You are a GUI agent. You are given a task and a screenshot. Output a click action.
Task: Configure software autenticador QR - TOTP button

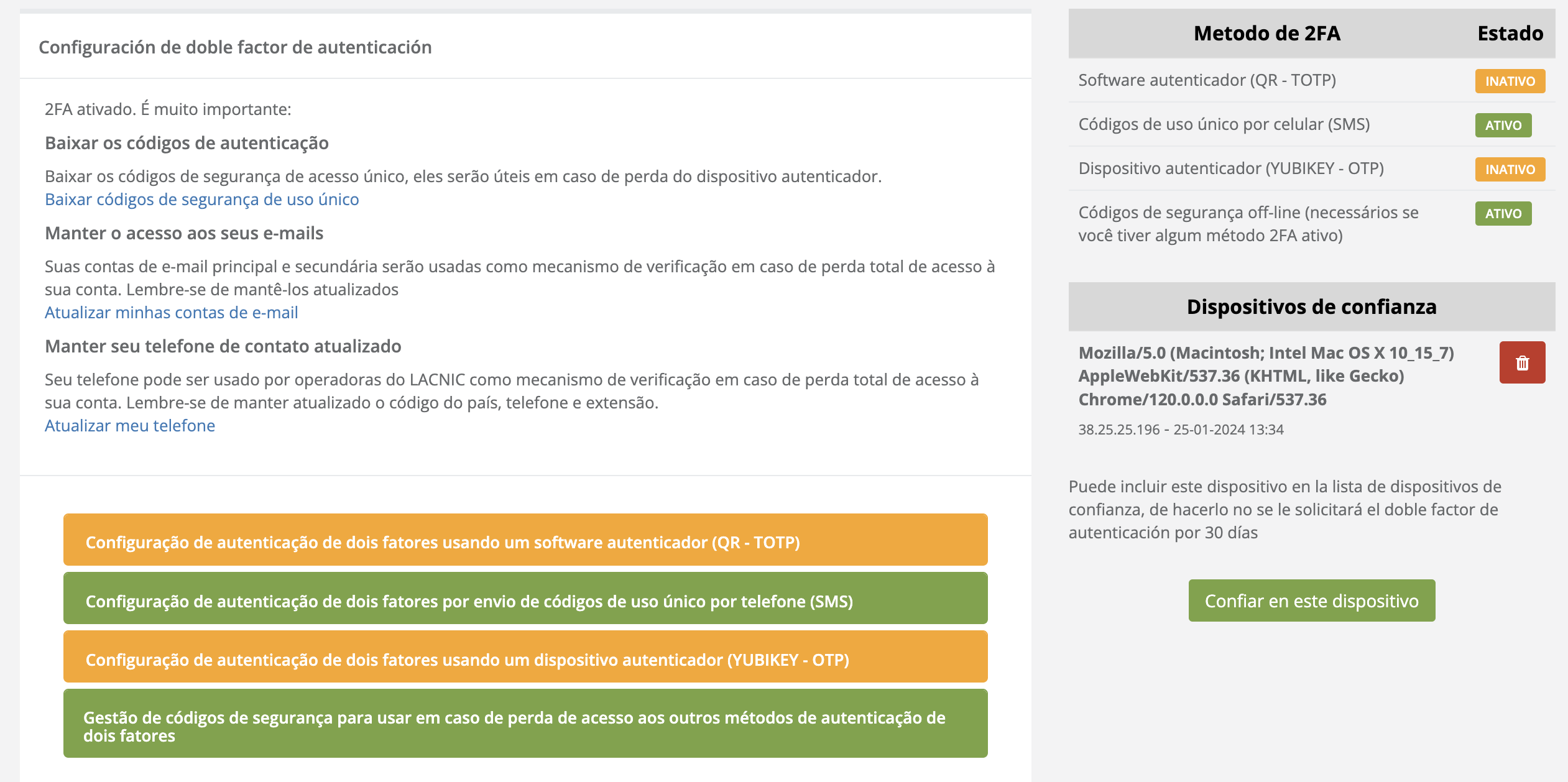pyautogui.click(x=525, y=540)
